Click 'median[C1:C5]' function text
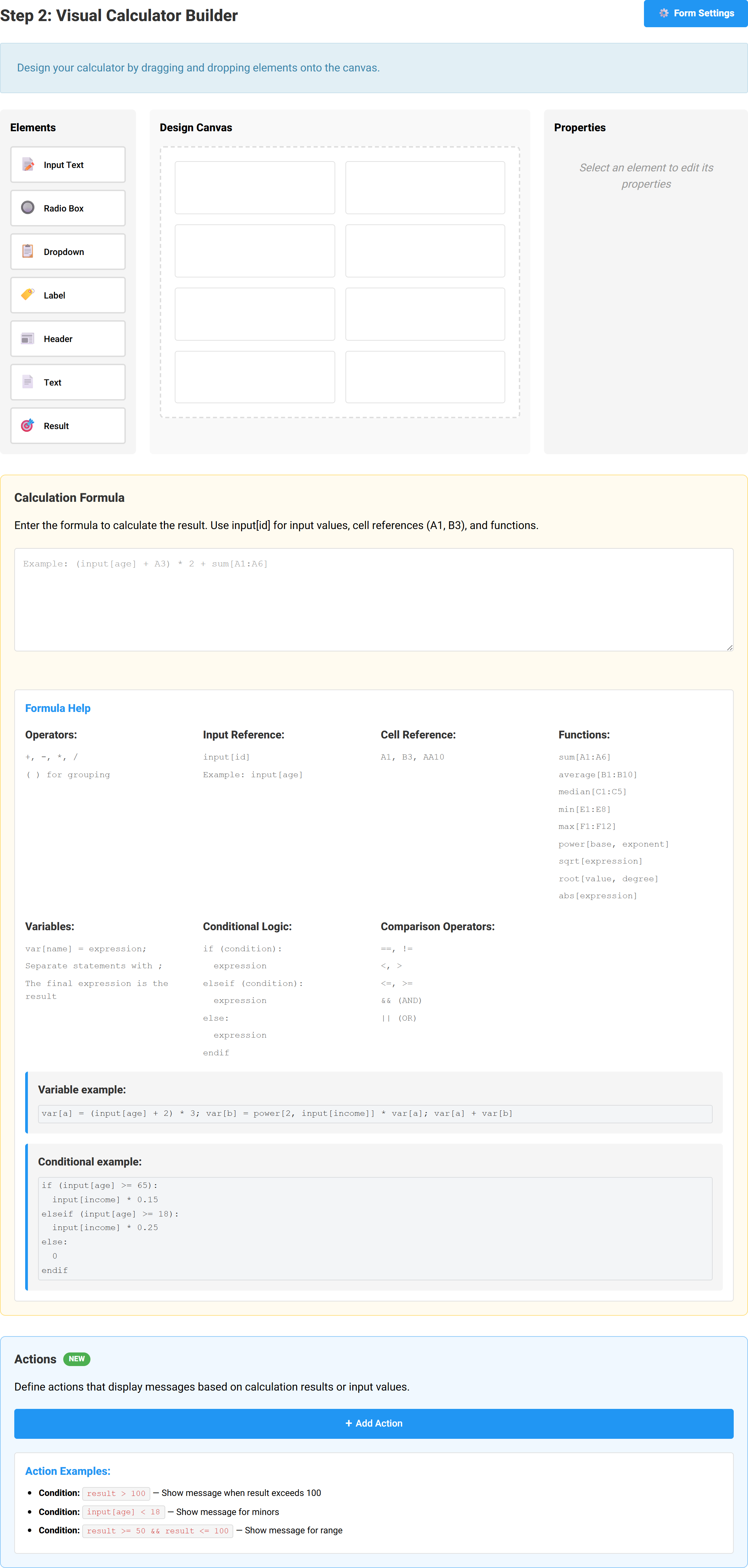The image size is (748, 1568). tap(592, 791)
